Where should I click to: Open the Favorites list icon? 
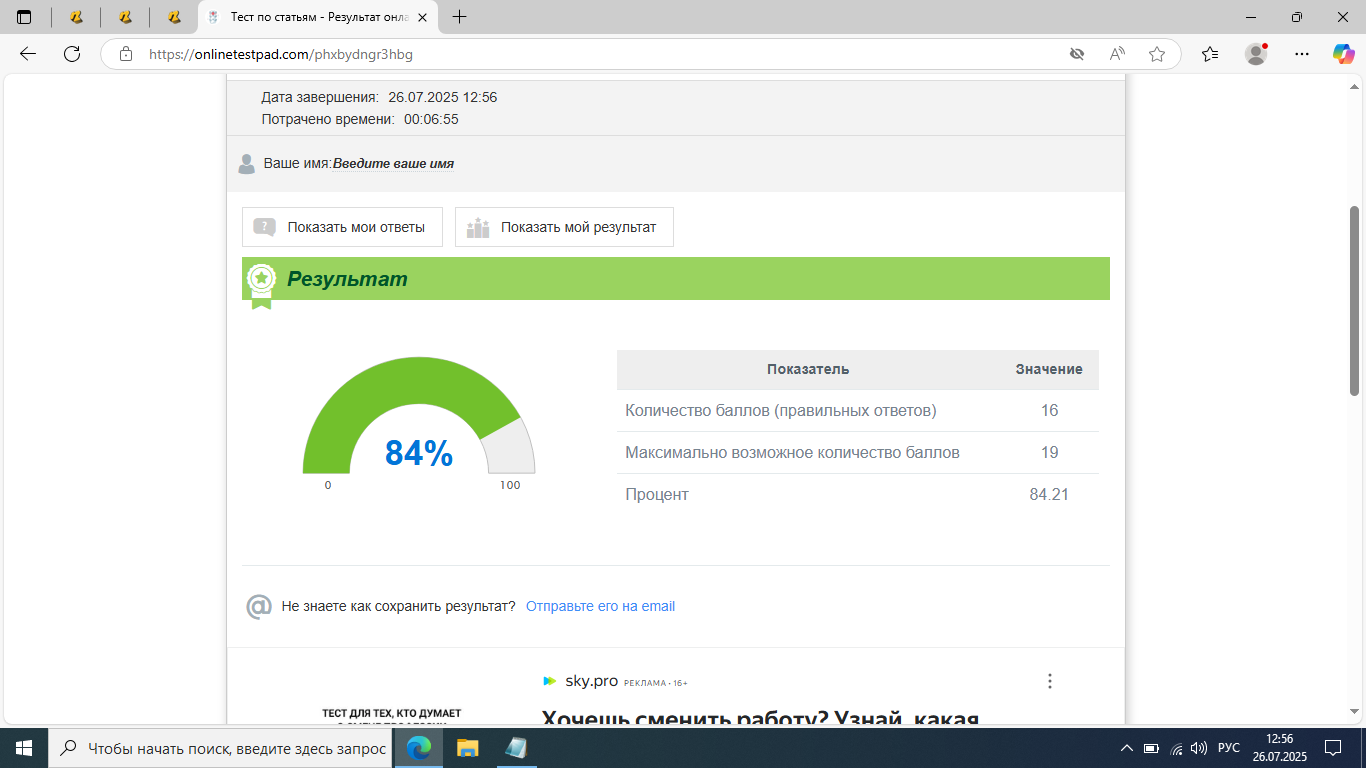pyautogui.click(x=1210, y=54)
